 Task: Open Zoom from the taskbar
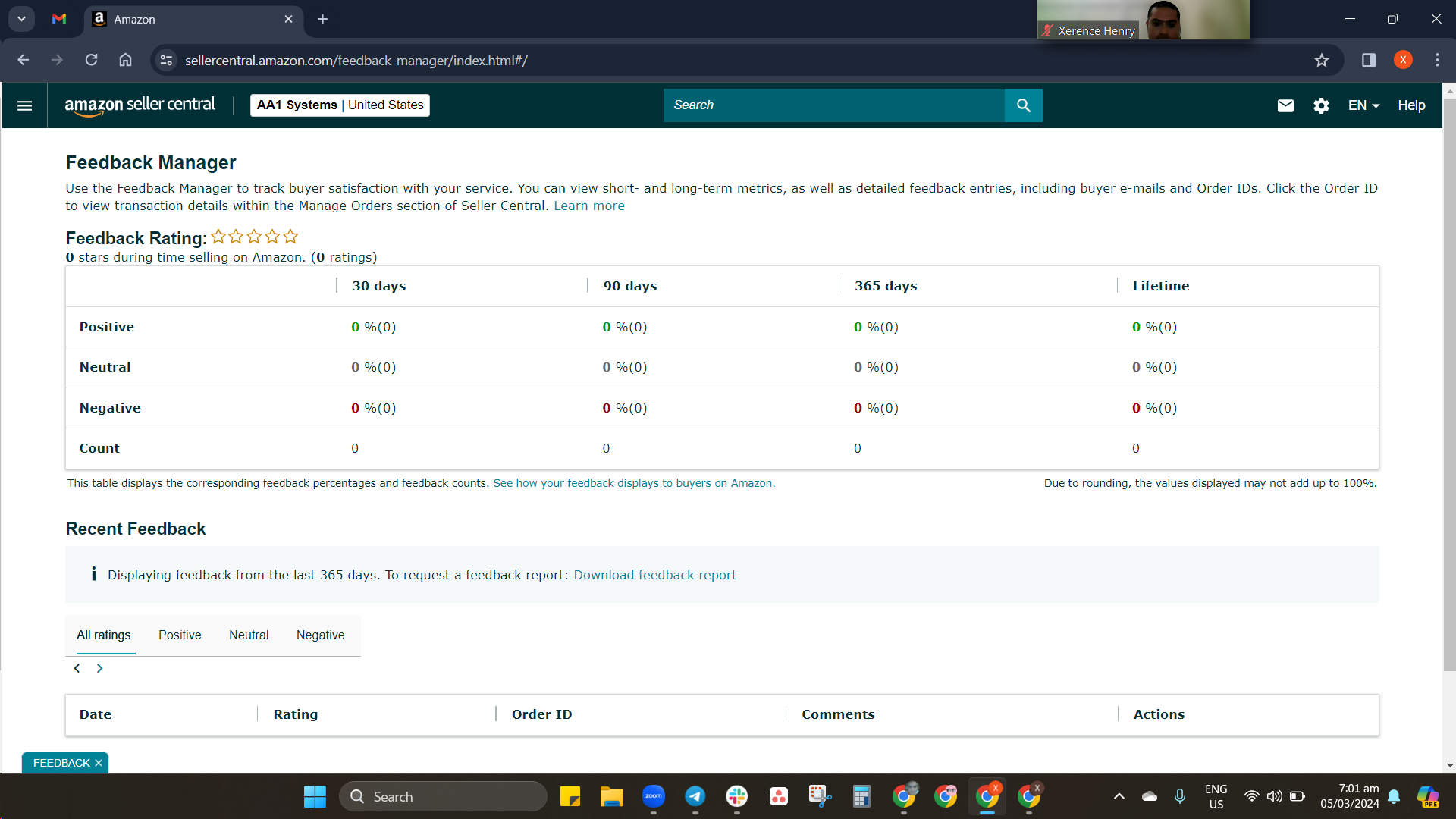click(x=653, y=796)
